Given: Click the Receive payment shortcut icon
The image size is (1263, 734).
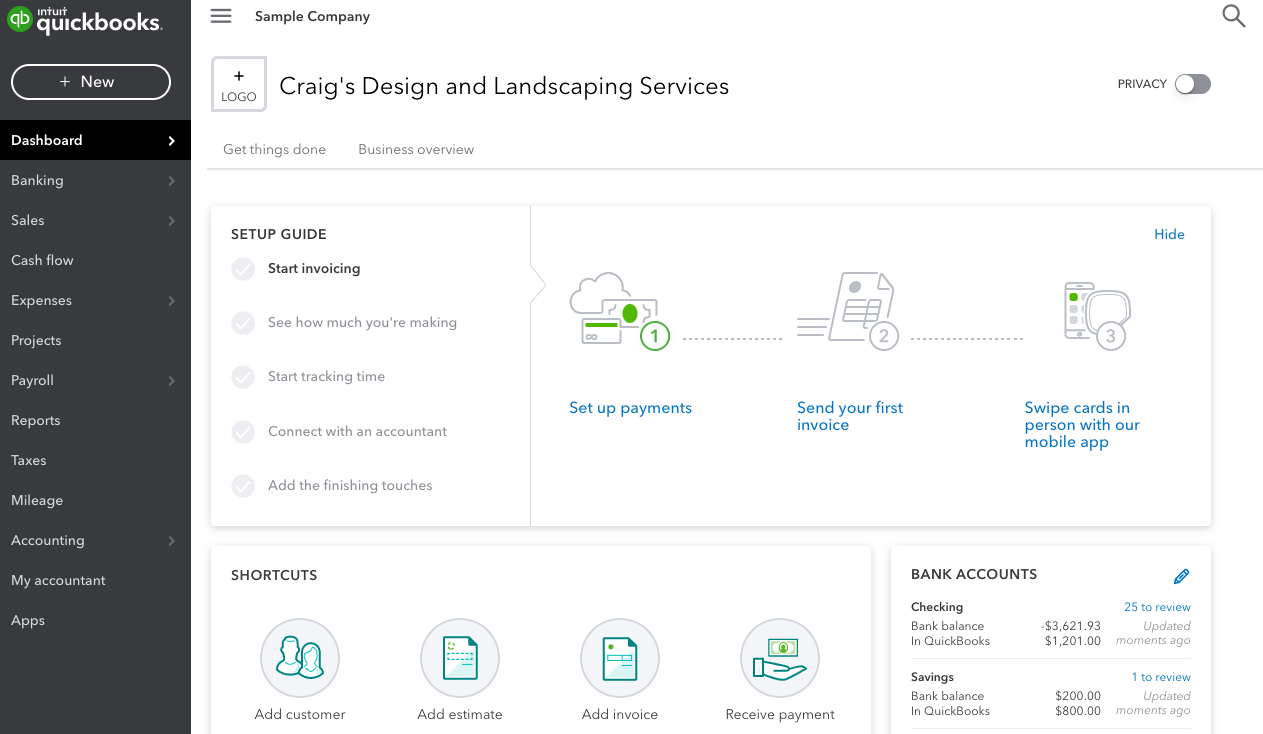Looking at the screenshot, I should pyautogui.click(x=780, y=658).
